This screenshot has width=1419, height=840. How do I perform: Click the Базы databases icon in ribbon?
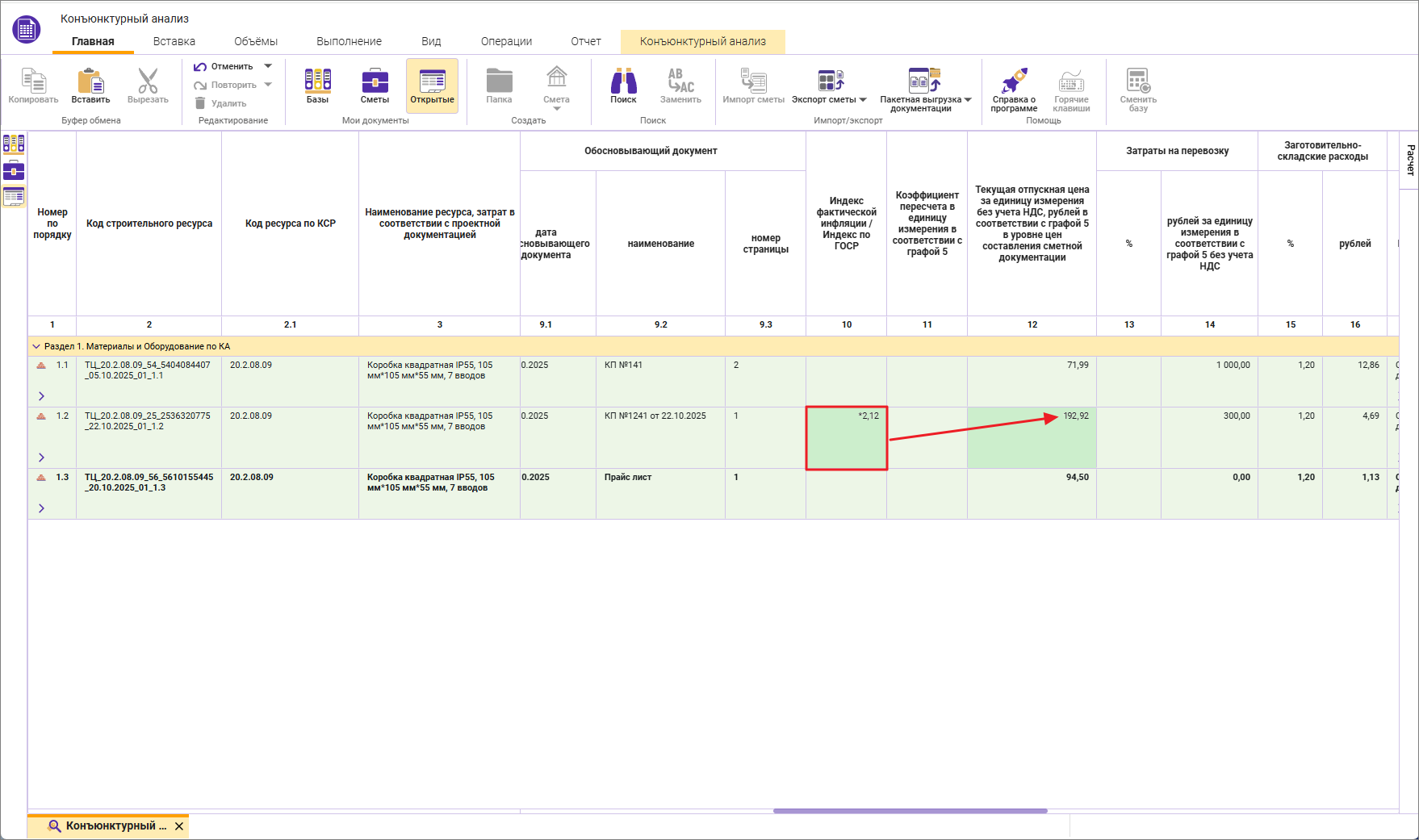(x=317, y=82)
